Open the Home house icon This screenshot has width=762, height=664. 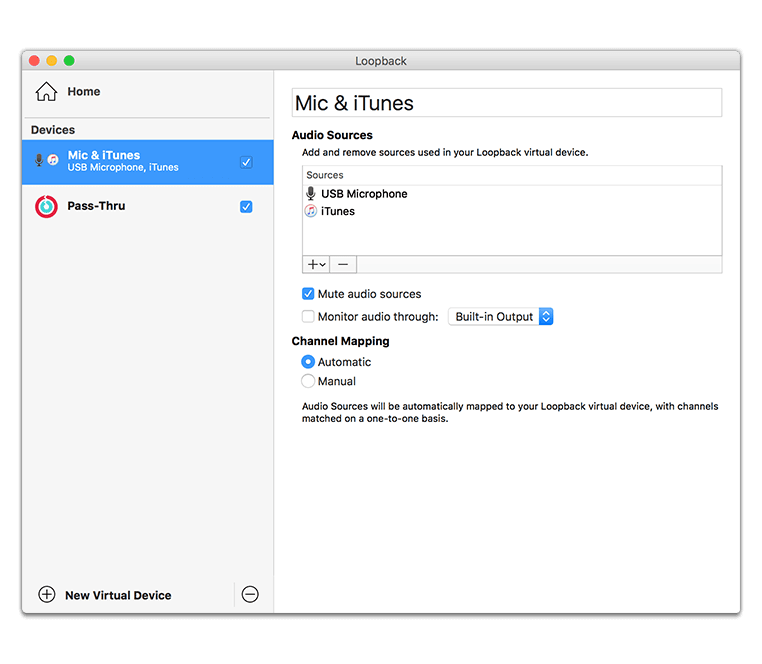click(46, 91)
